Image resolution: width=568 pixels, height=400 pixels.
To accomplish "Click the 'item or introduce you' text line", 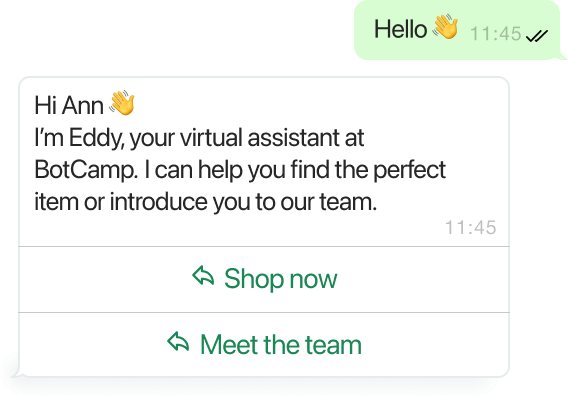I will click(x=205, y=202).
